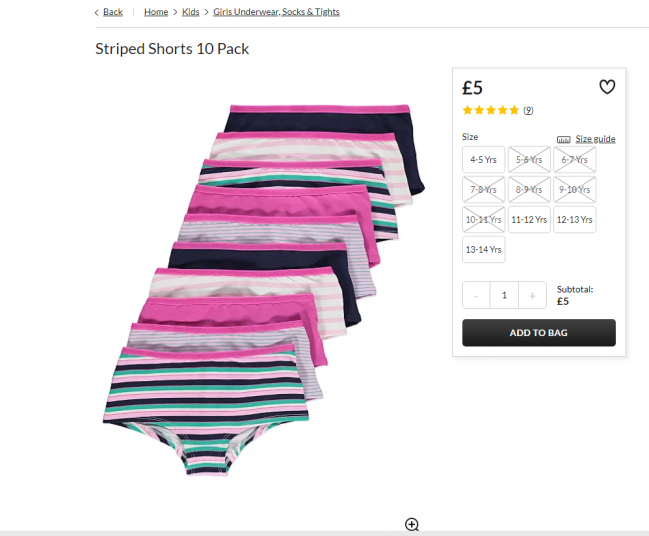
Task: Click the five-star rating icons
Action: tap(491, 110)
